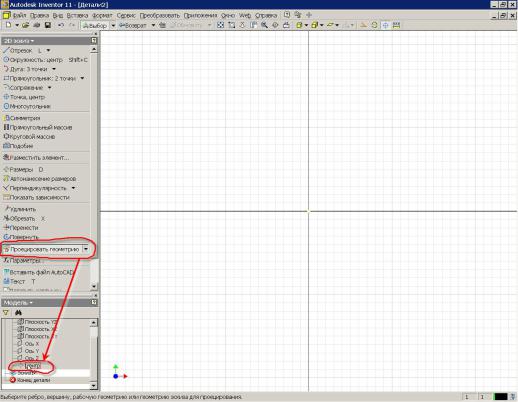Image resolution: width=518 pixels, height=402 pixels.
Task: Open the Файл menu
Action: (x=19, y=15)
